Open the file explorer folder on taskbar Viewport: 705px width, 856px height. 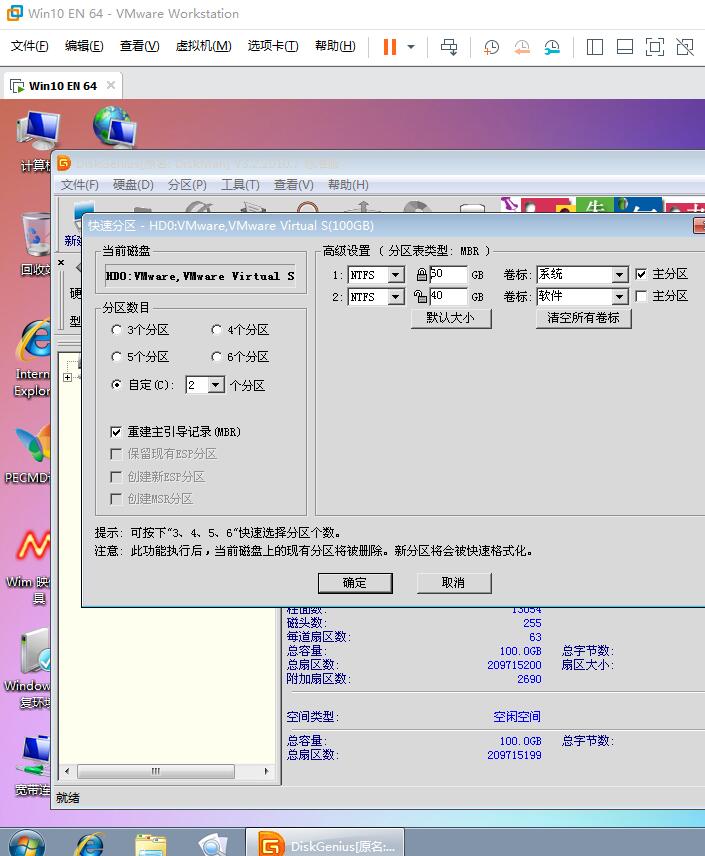(151, 845)
